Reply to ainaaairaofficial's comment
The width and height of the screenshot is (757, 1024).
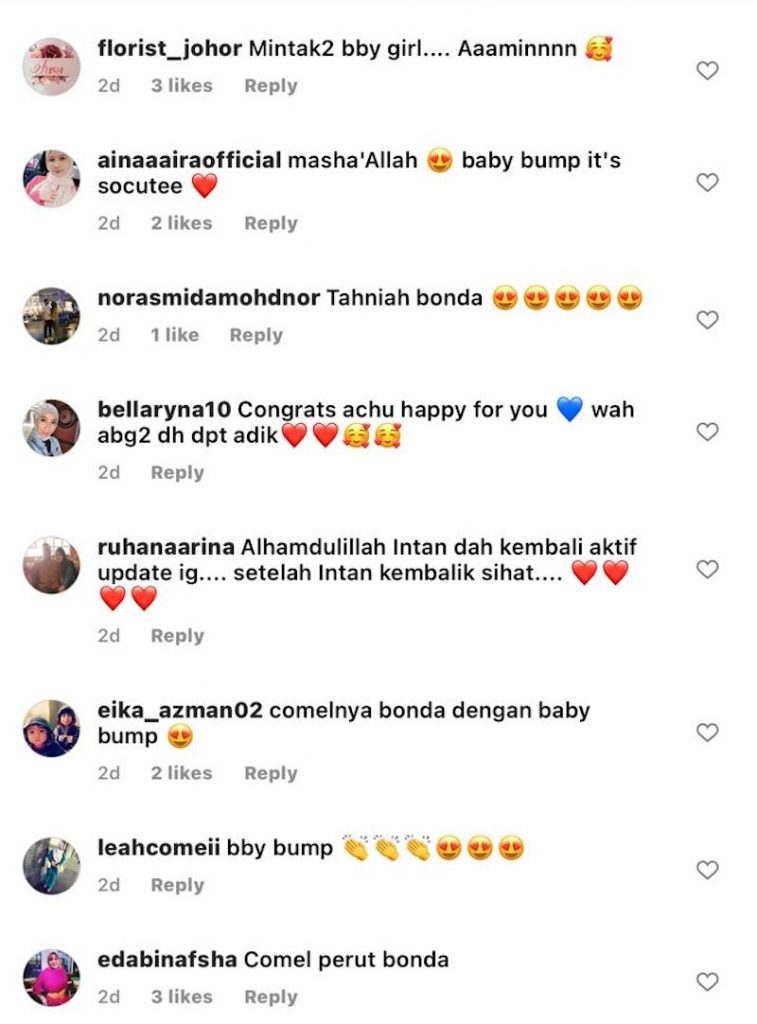click(270, 223)
